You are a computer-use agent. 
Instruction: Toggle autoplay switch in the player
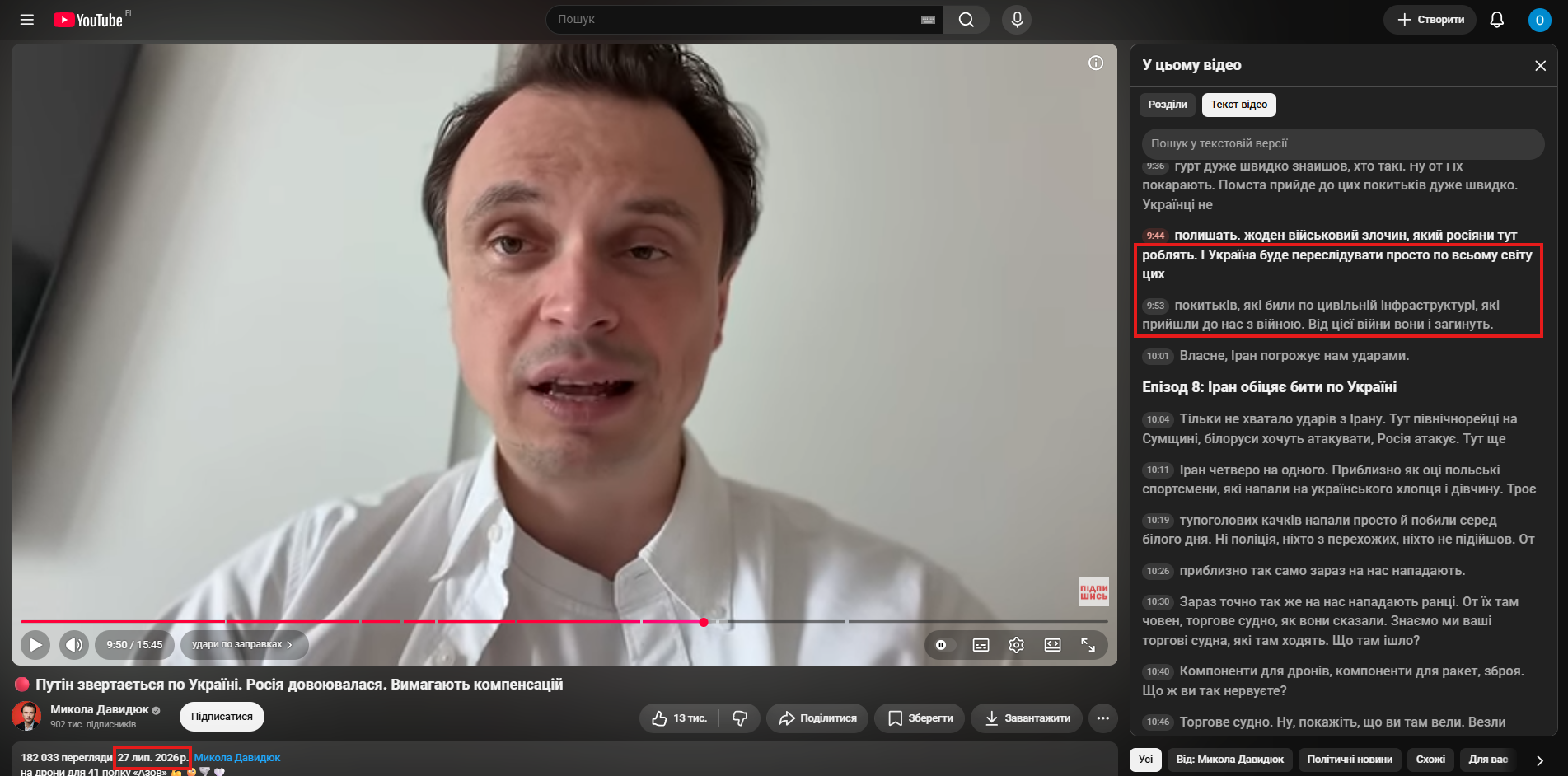coord(943,645)
